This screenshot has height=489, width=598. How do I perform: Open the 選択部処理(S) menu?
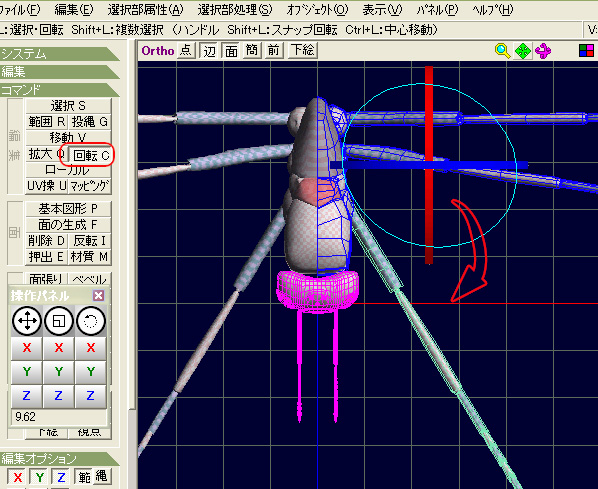(x=235, y=10)
